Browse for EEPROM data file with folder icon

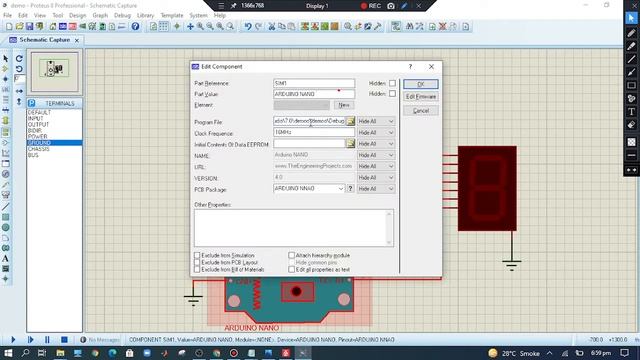[350, 144]
